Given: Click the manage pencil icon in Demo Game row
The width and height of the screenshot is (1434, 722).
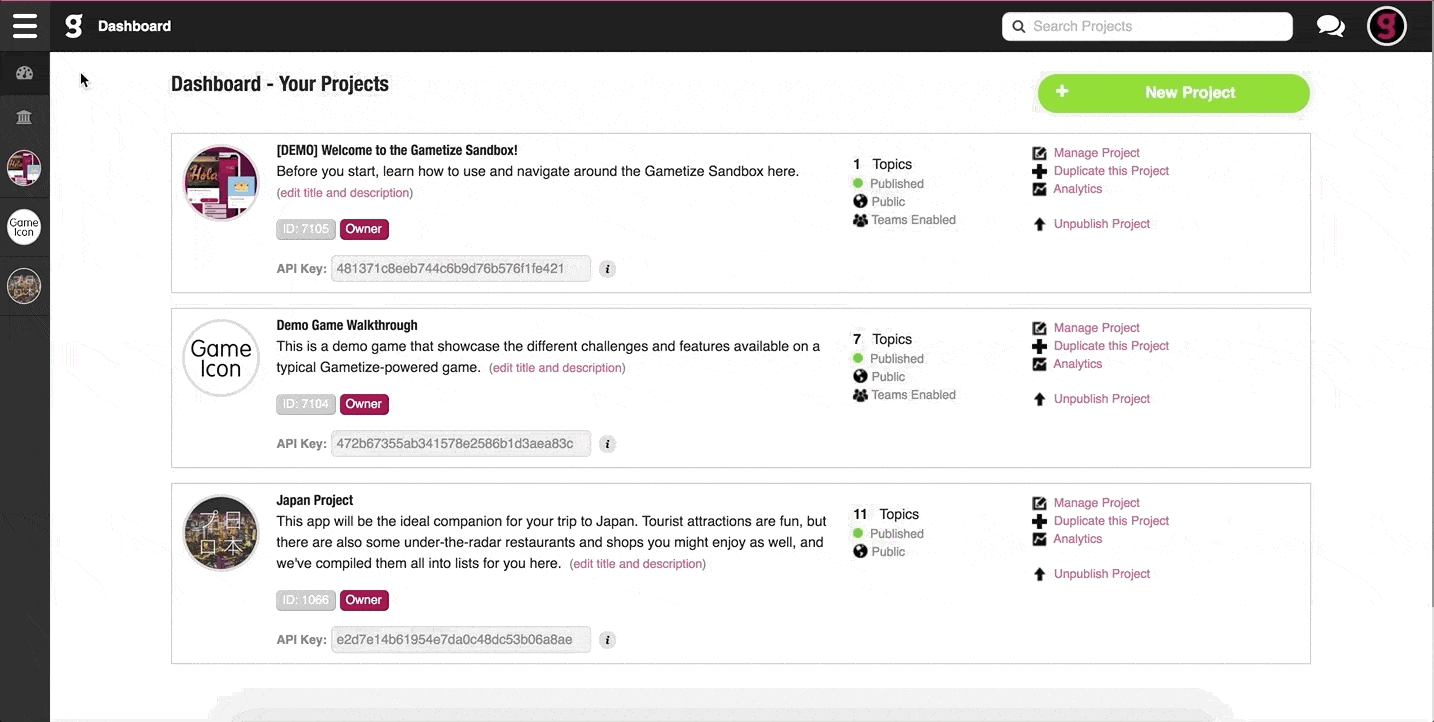Looking at the screenshot, I should (1039, 328).
